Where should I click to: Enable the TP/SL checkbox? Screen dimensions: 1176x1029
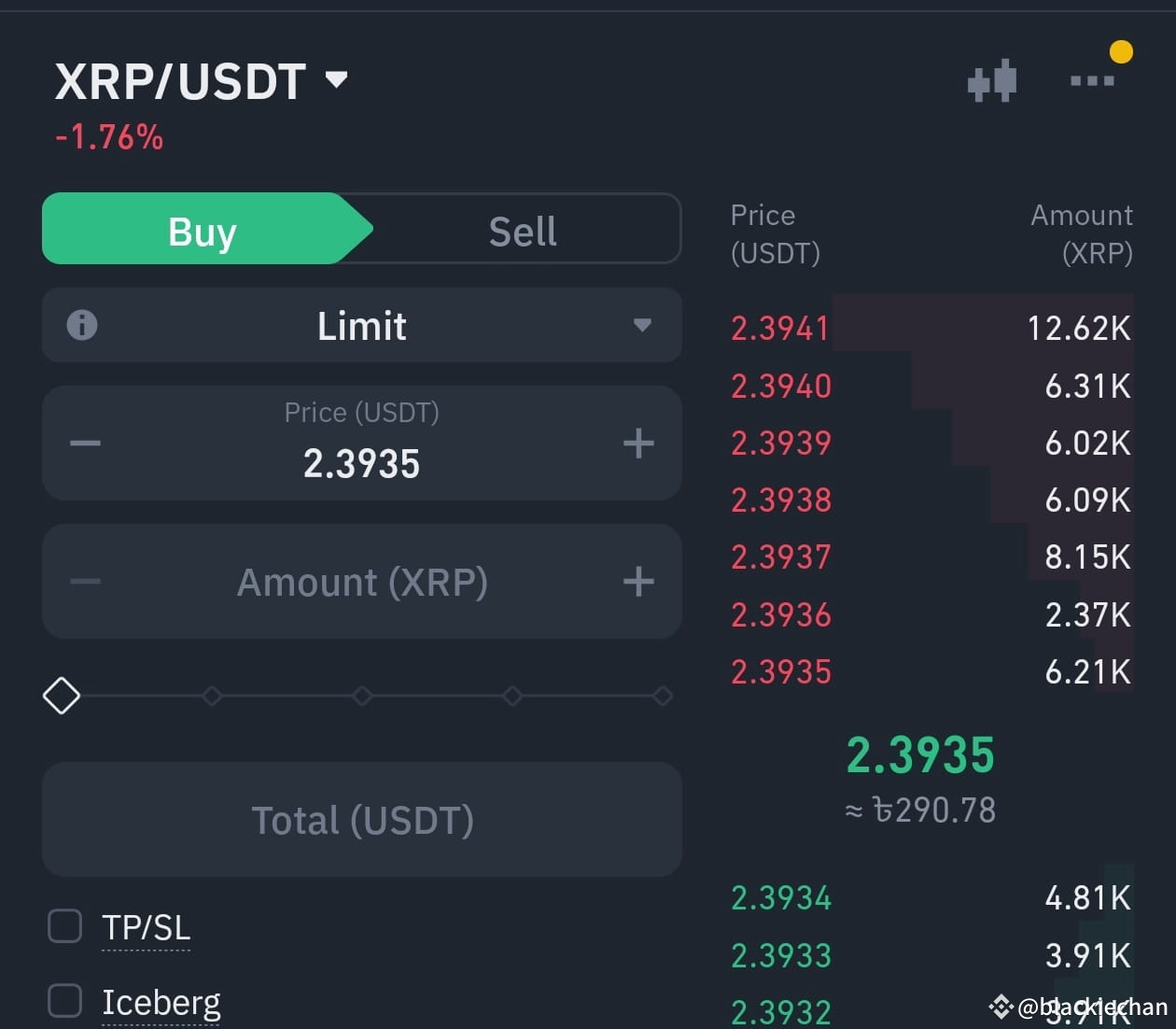[65, 926]
